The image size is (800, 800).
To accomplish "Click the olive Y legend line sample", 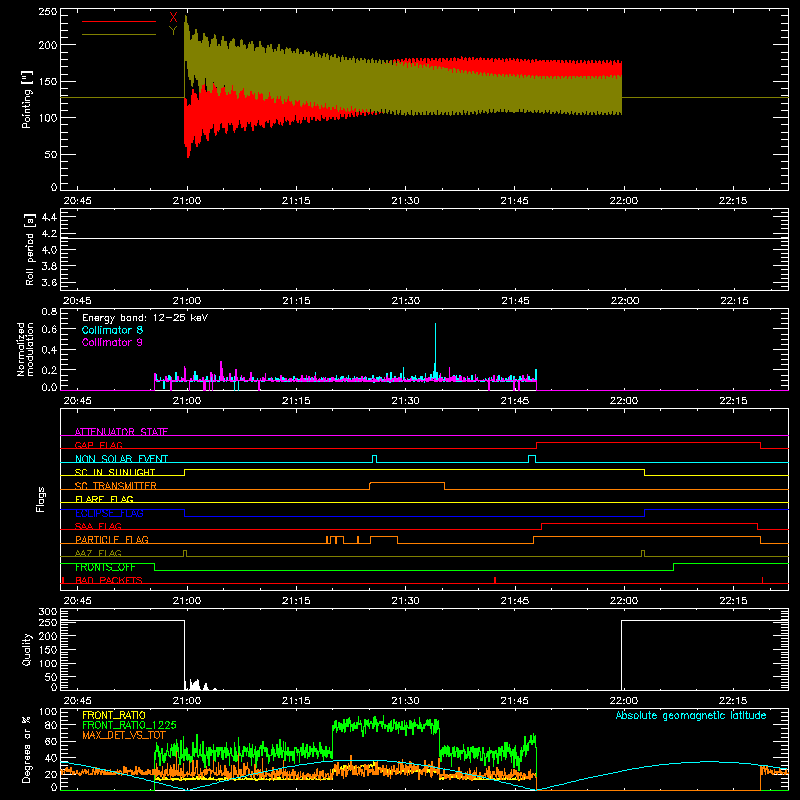I will pos(119,34).
